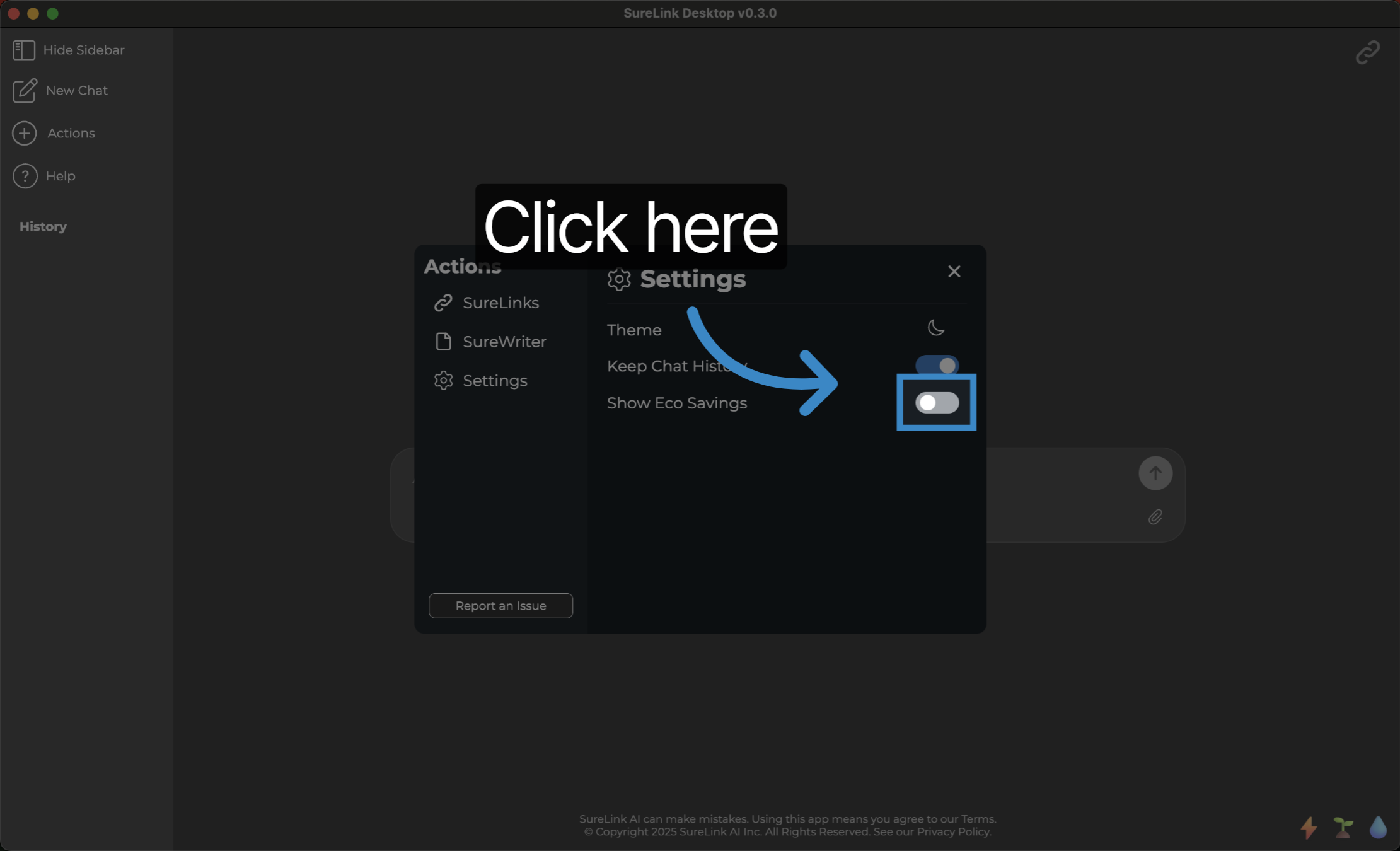Open the Actions plus-circle icon in sidebar
The width and height of the screenshot is (1400, 851).
click(x=25, y=133)
